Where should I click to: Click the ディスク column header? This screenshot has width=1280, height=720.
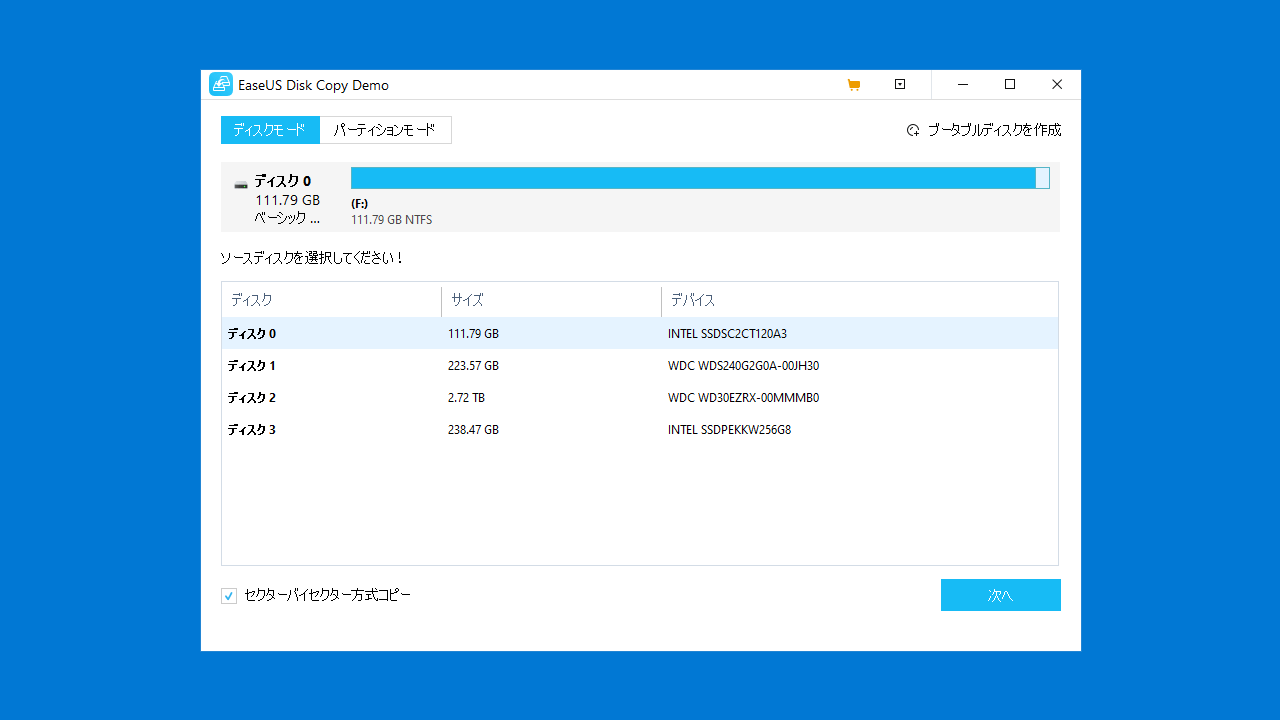(331, 300)
